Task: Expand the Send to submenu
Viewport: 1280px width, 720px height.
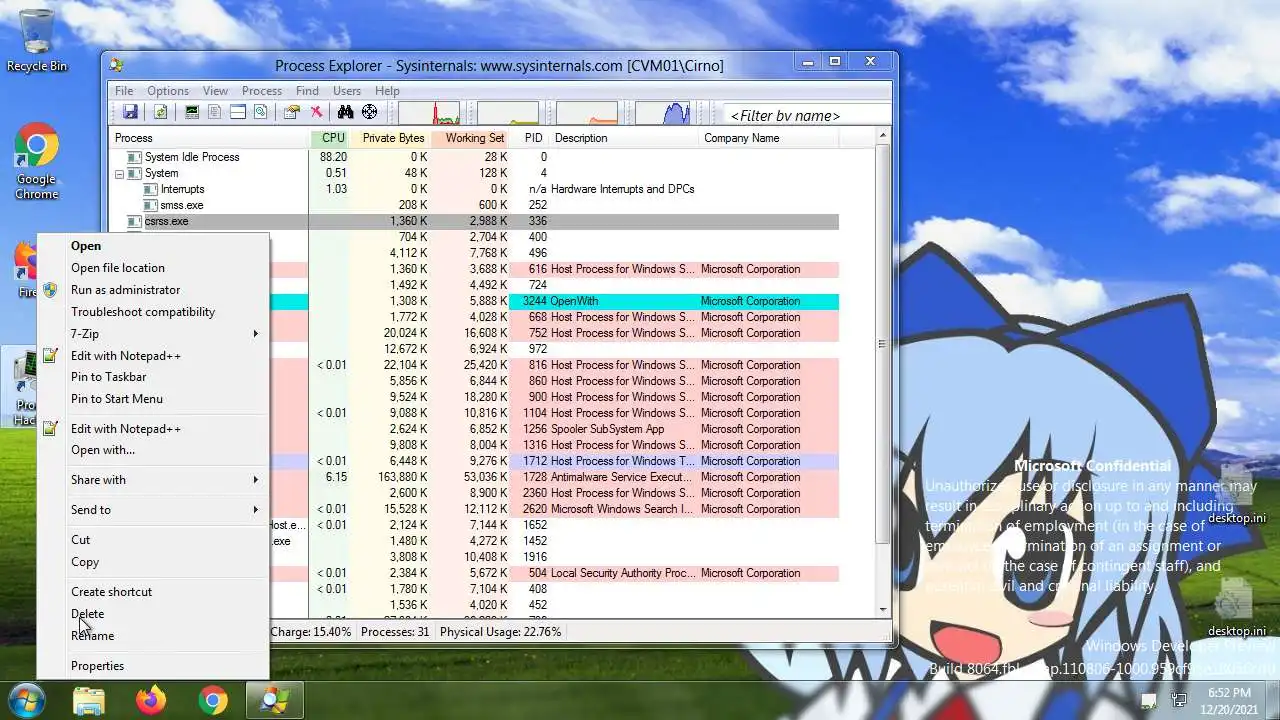Action: [153, 510]
